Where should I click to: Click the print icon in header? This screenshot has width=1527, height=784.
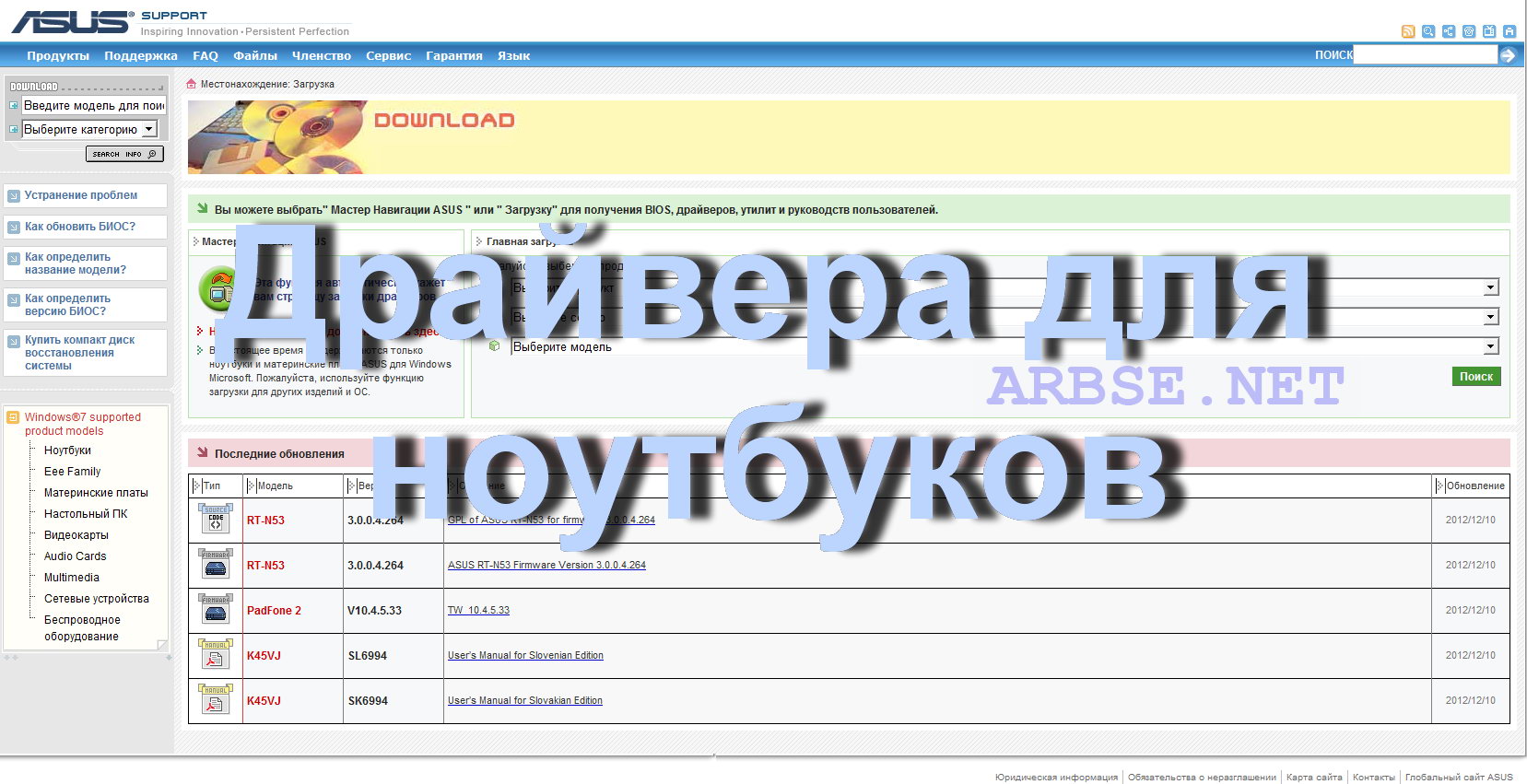1509,31
